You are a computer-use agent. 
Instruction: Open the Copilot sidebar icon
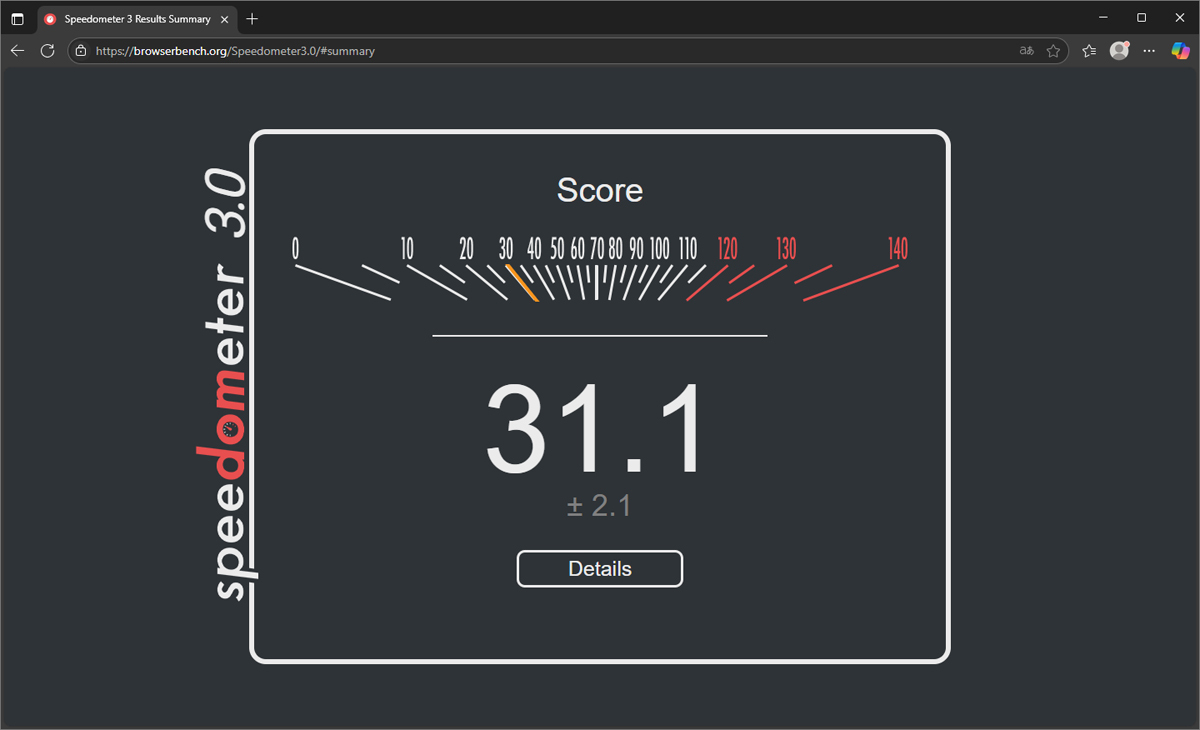(1181, 51)
